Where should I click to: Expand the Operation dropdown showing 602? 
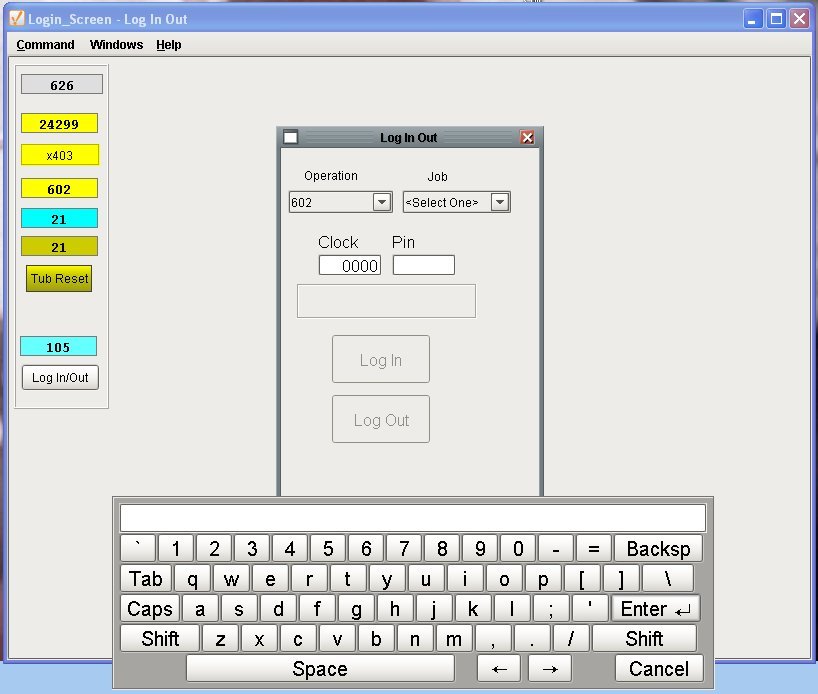click(x=382, y=202)
